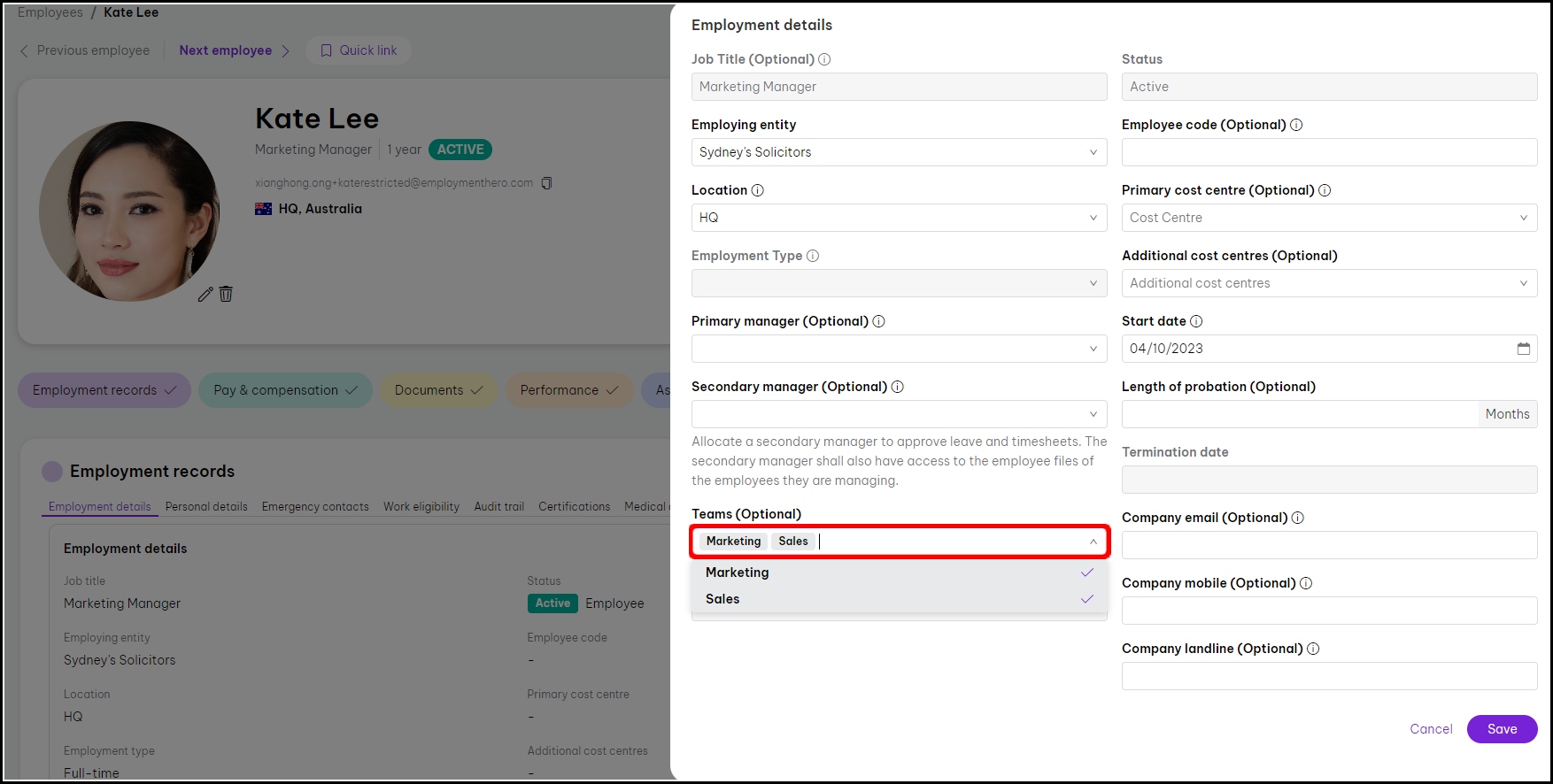Viewport: 1553px width, 784px height.
Task: Open the Secondary manager dropdown
Action: pos(898,414)
